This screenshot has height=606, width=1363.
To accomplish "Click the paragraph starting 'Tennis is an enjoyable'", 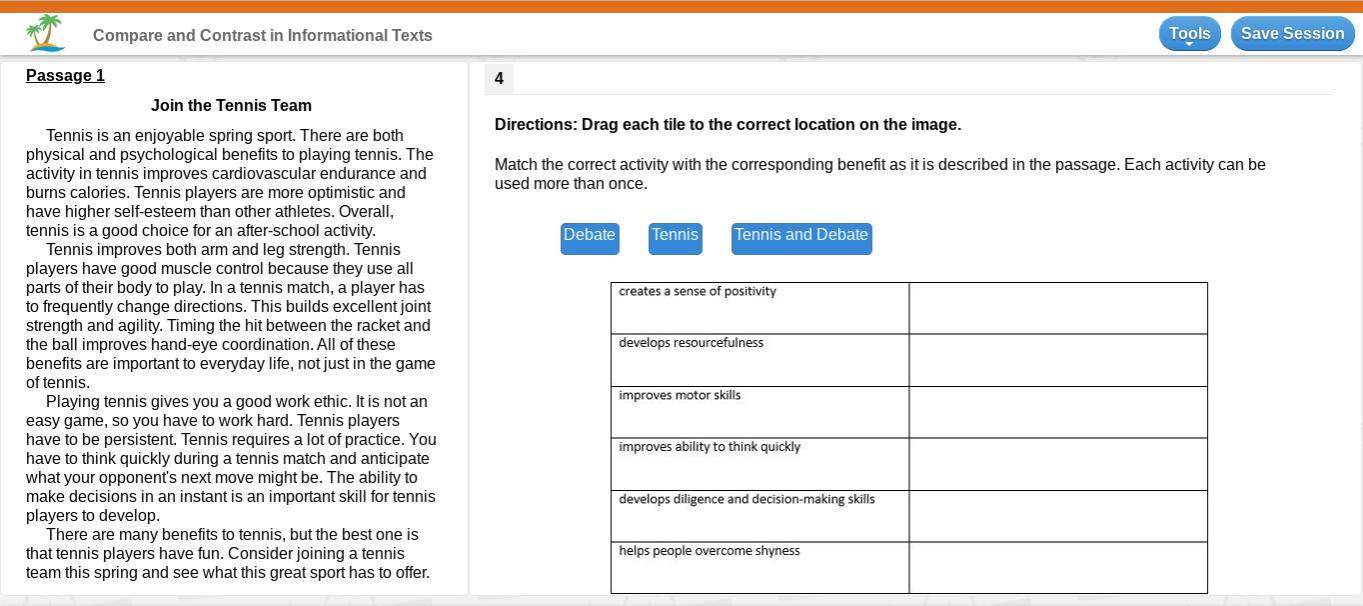I will [230, 183].
